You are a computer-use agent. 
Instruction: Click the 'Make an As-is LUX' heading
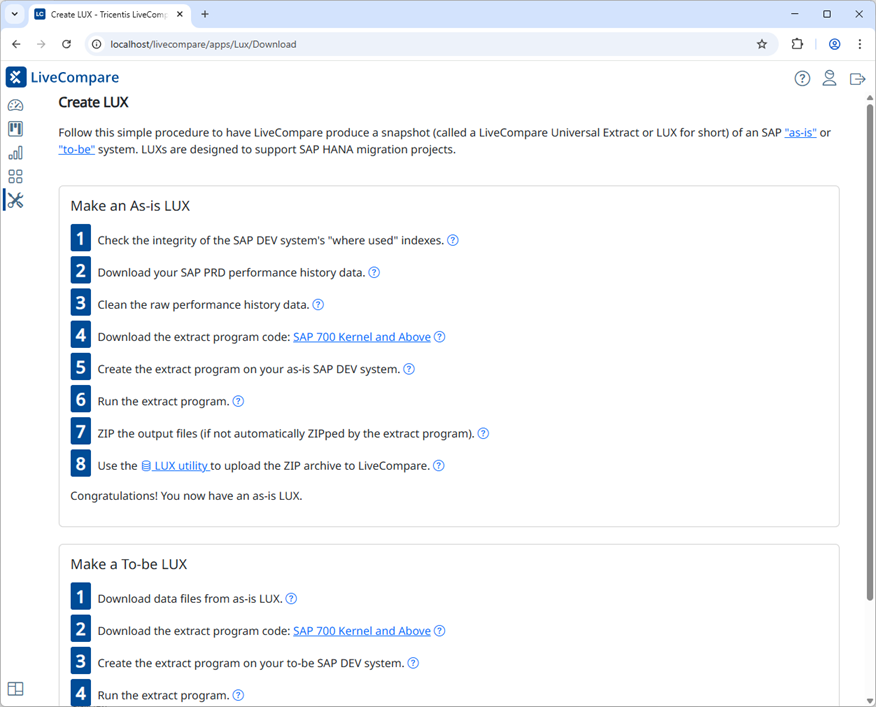(130, 206)
